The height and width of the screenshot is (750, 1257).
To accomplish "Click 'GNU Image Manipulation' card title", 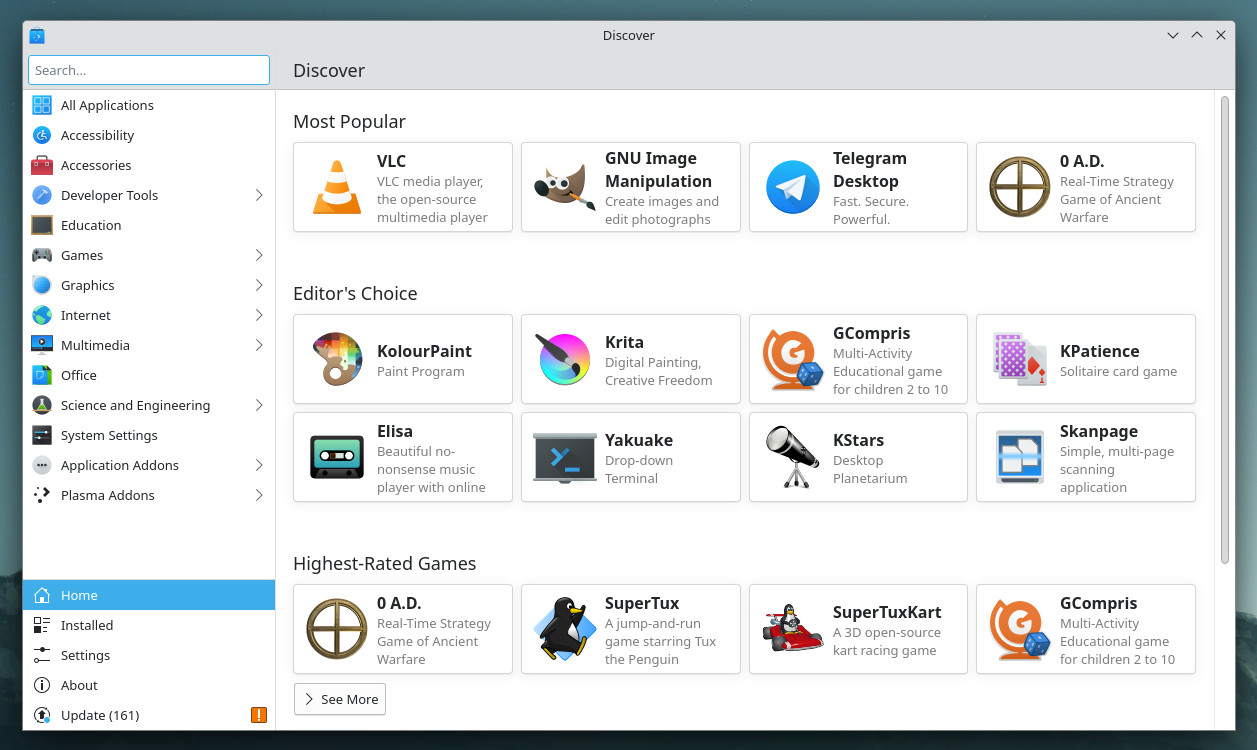I will tap(658, 170).
